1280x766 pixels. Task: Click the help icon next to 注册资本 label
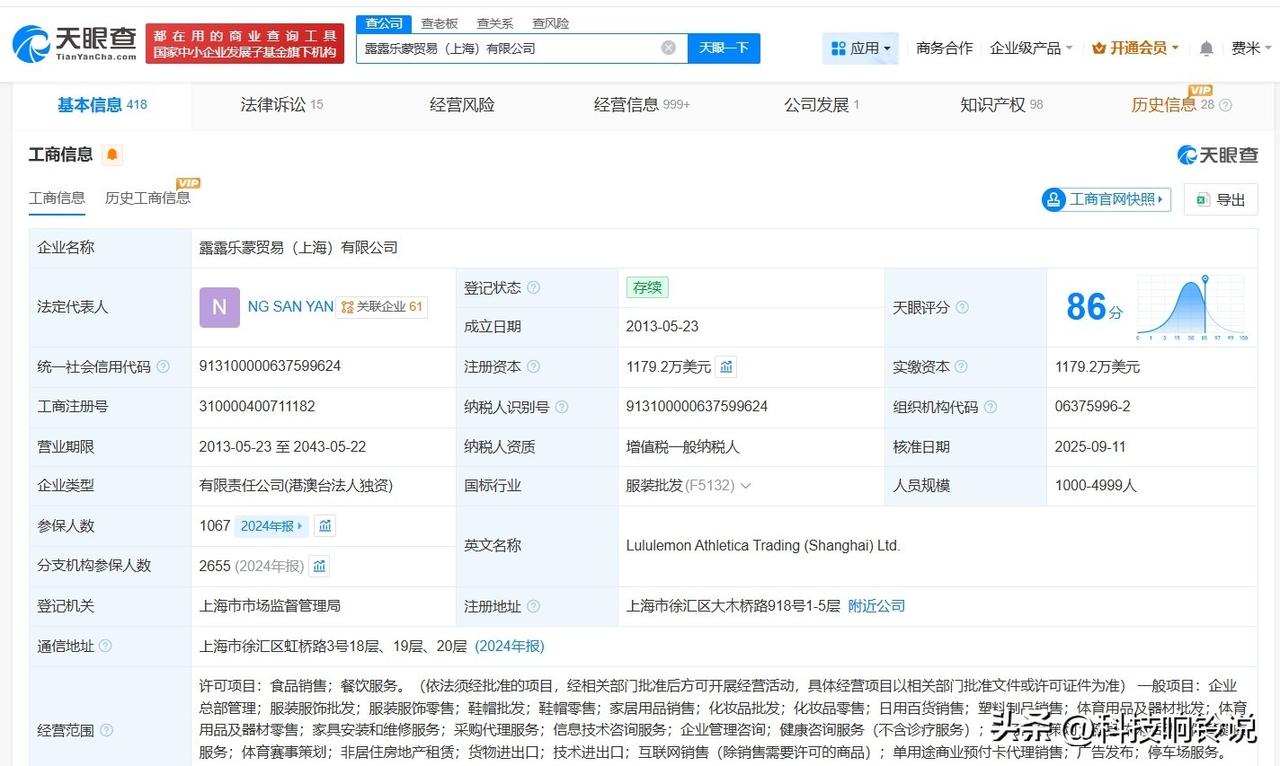pos(533,367)
